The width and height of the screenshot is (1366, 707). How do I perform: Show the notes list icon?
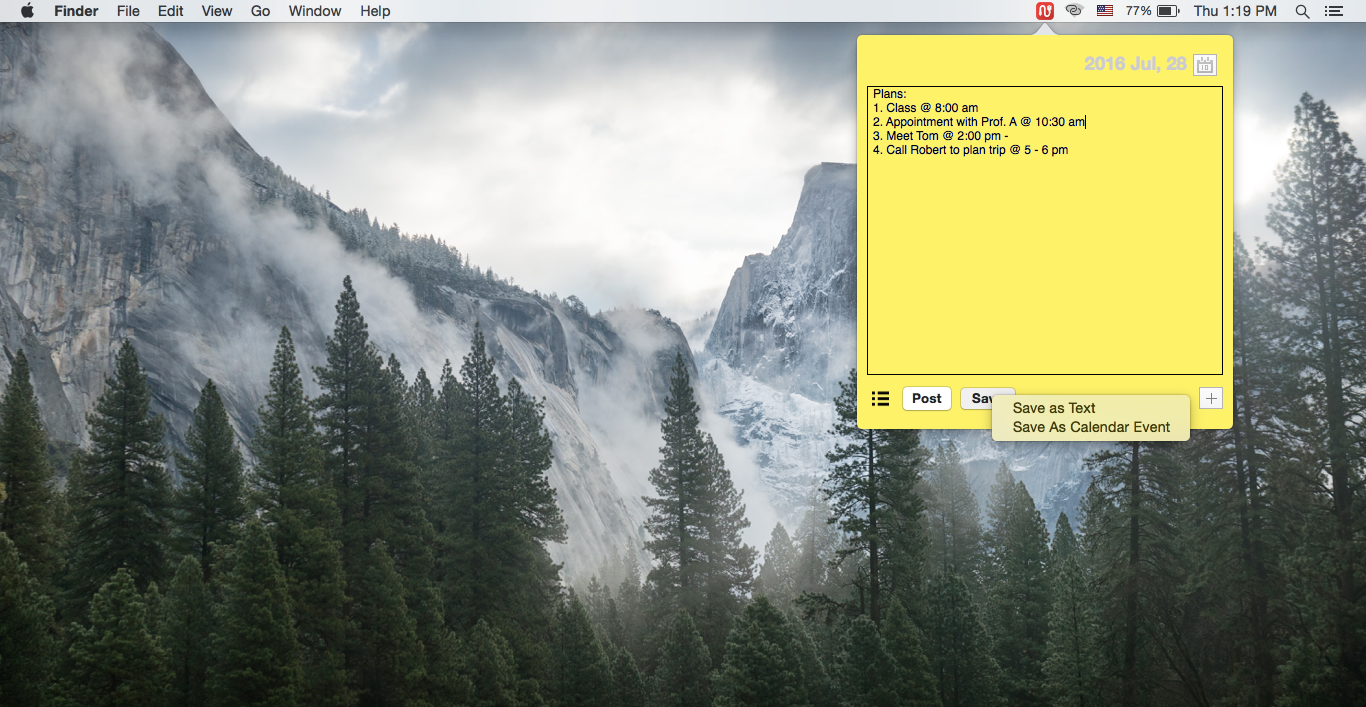(880, 399)
